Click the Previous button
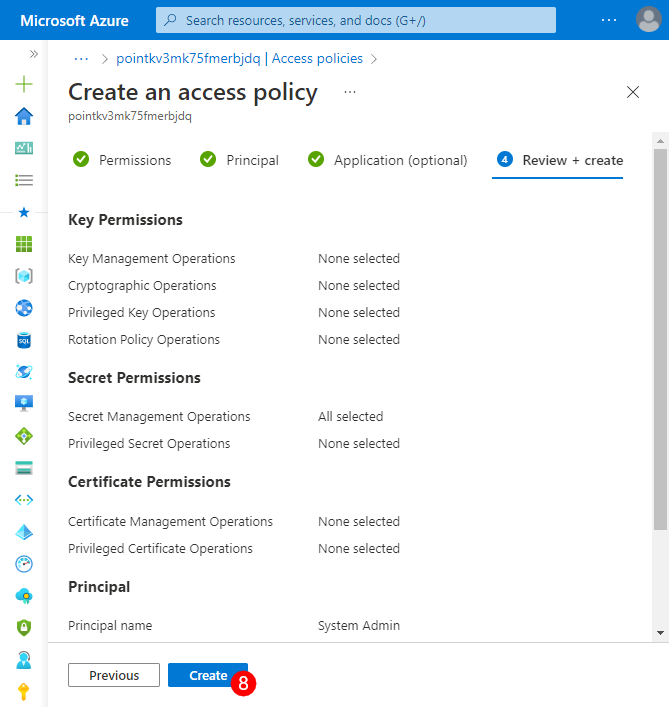This screenshot has height=707, width=669. point(114,675)
